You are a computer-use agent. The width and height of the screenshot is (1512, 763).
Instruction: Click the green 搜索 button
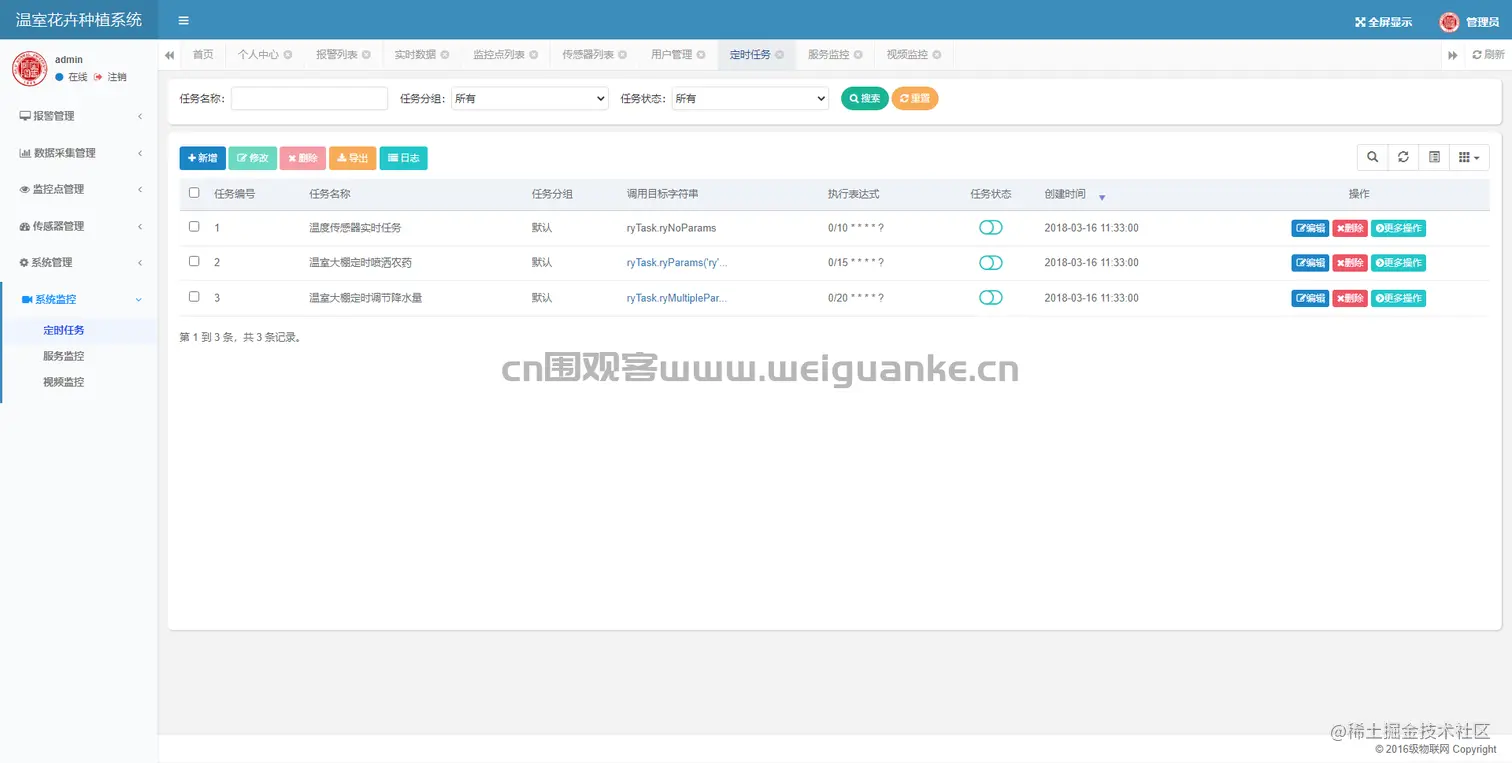pos(864,98)
